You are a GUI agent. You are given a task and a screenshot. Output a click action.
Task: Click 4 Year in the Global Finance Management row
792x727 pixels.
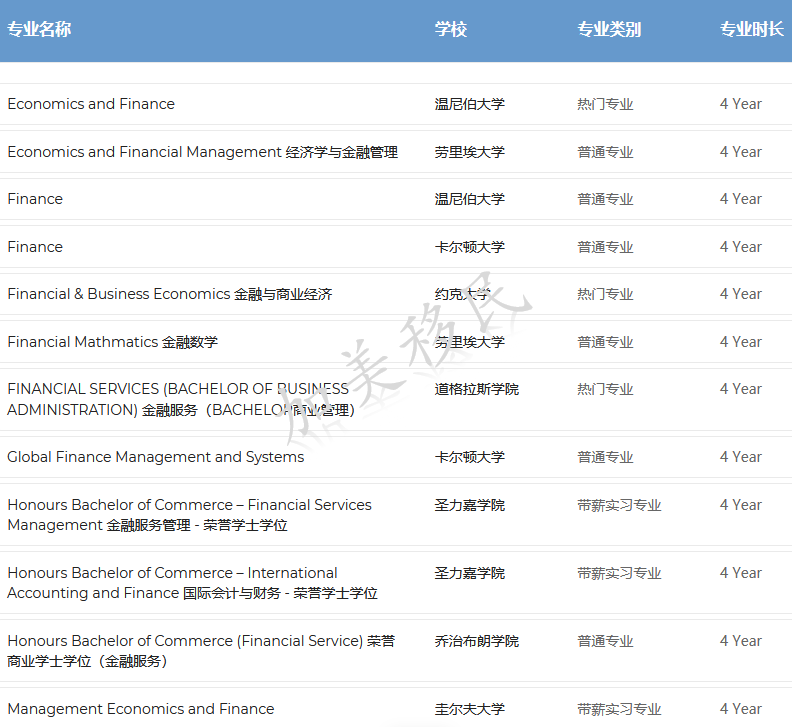click(x=740, y=457)
